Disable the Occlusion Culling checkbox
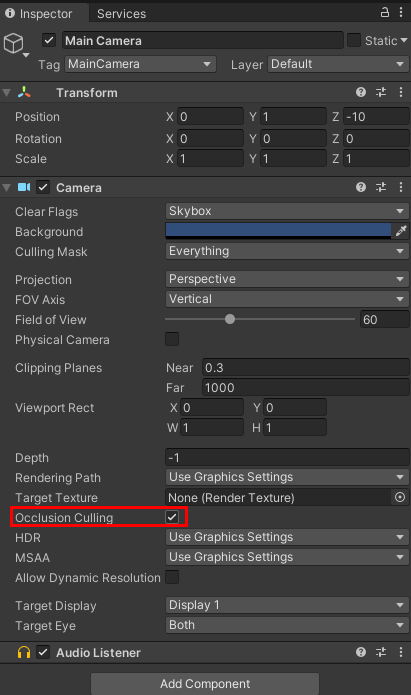Screen dimensions: 411x695 point(172,517)
